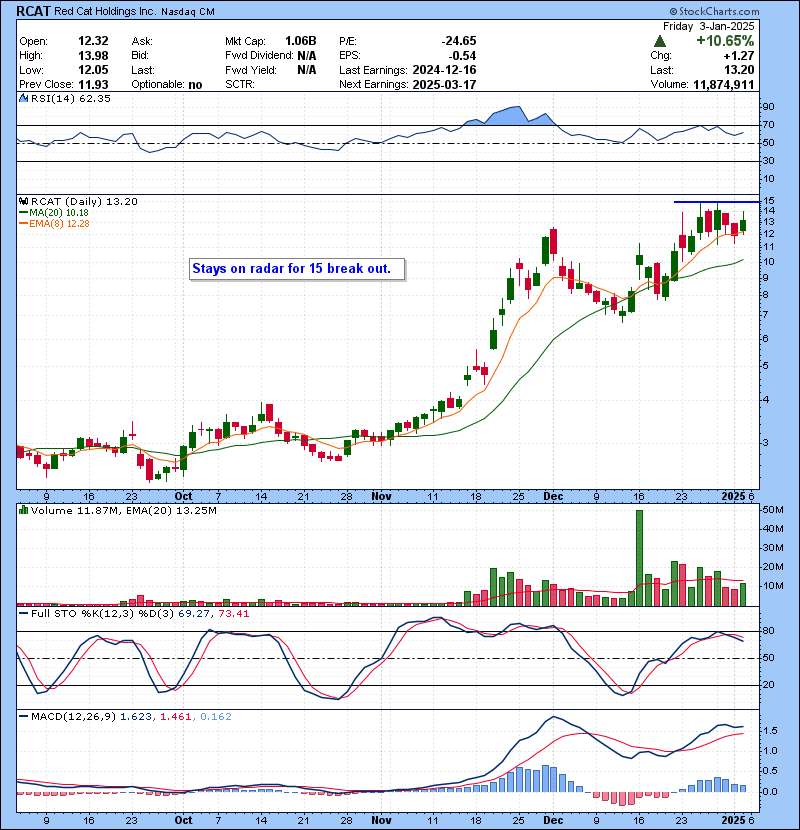Click the P/E value -24.65
This screenshot has height=830, width=800.
tap(459, 41)
